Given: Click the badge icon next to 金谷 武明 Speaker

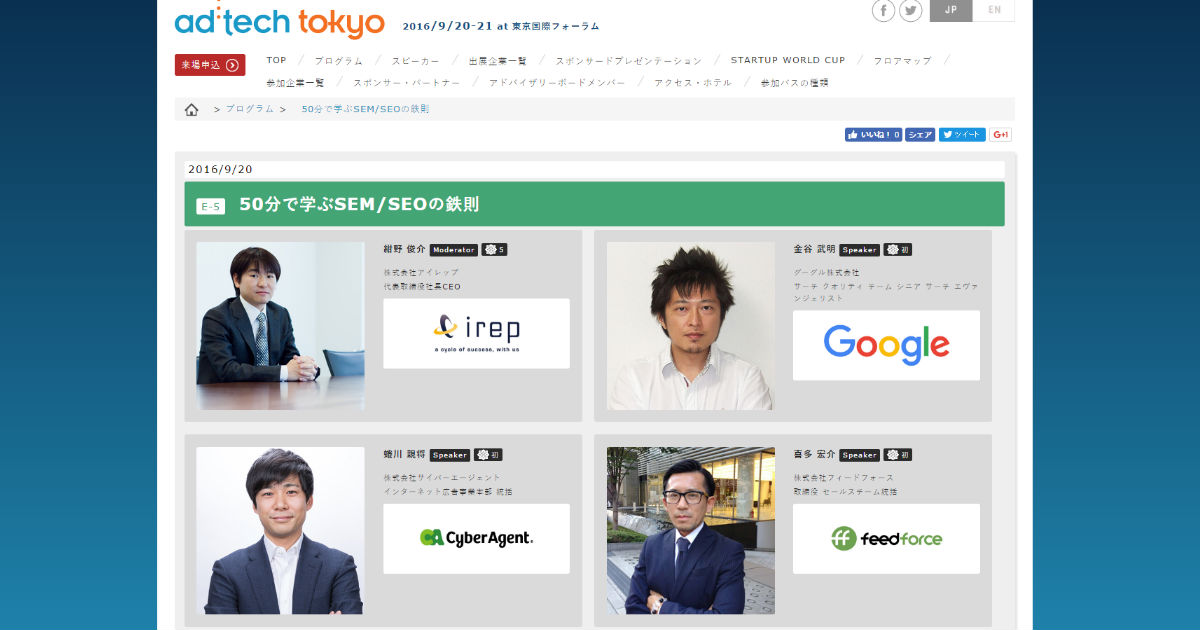Looking at the screenshot, I should tap(898, 250).
